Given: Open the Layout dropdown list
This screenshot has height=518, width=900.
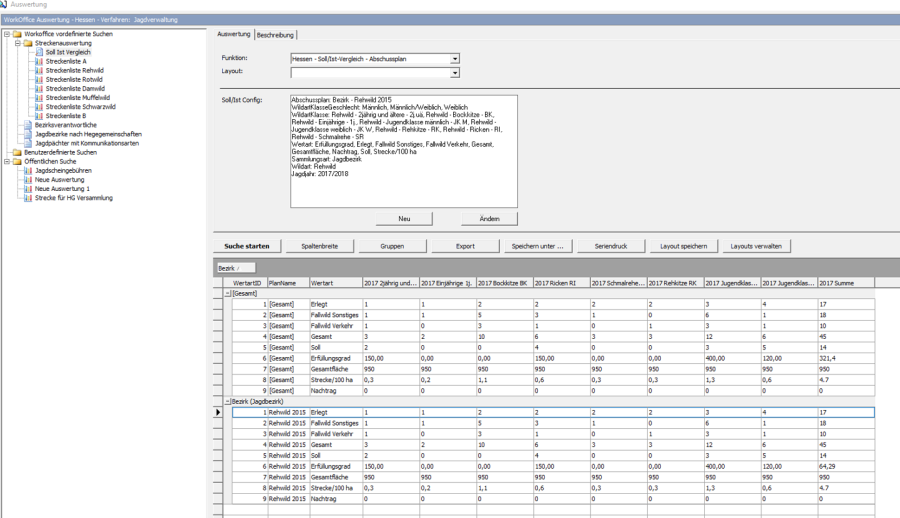Looking at the screenshot, I should click(x=455, y=72).
